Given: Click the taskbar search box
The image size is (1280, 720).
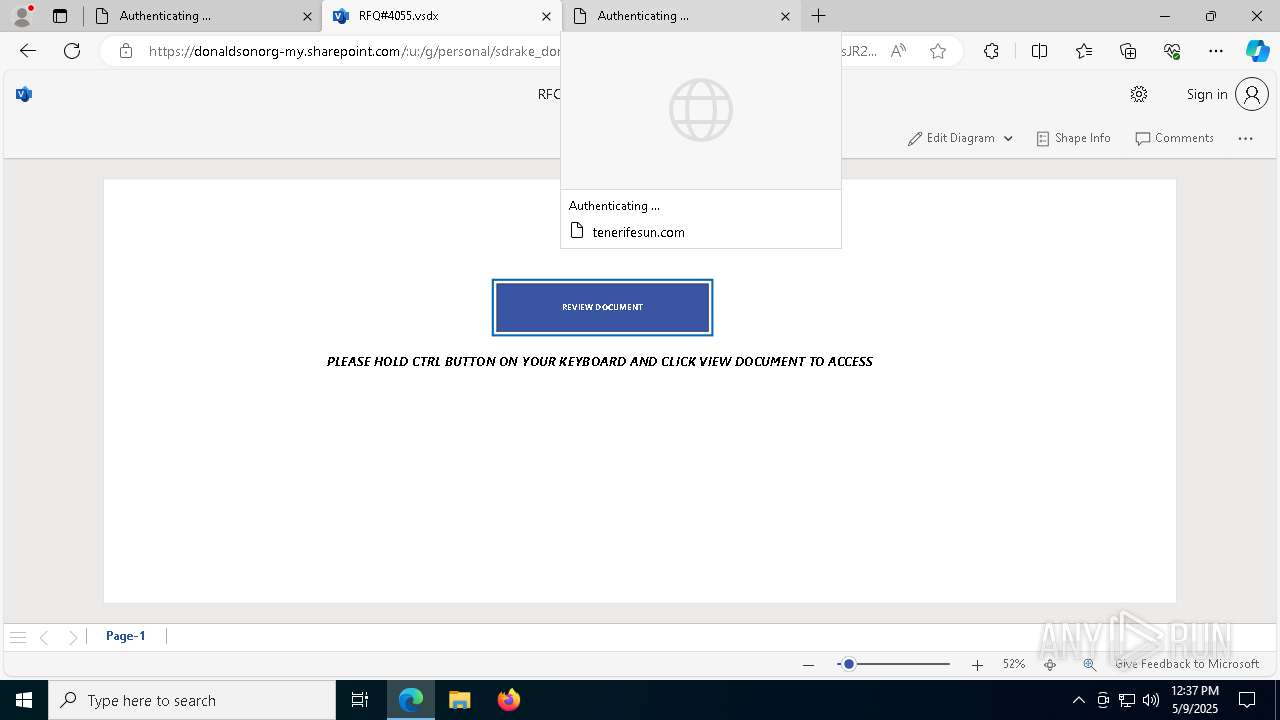Looking at the screenshot, I should point(192,700).
